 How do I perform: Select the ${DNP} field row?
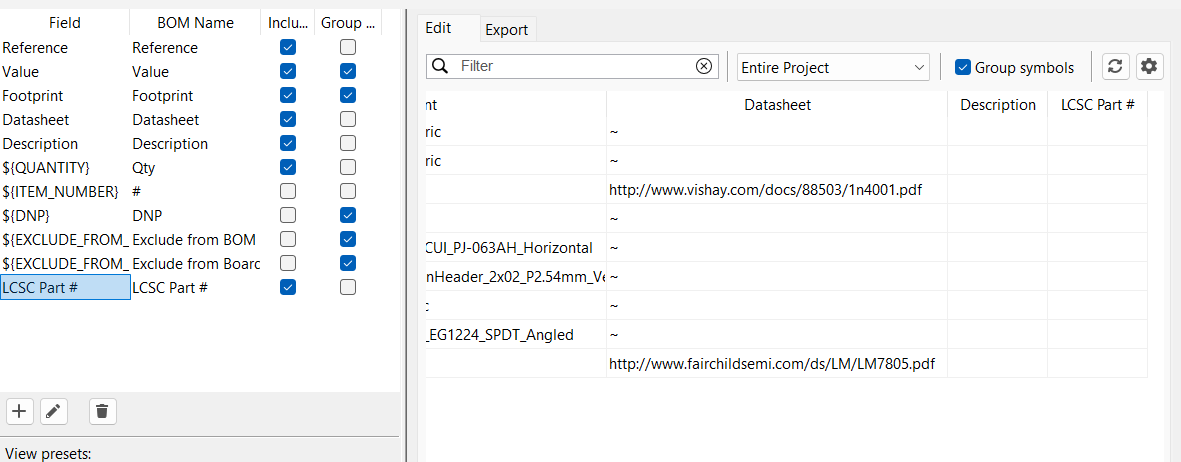[65, 215]
